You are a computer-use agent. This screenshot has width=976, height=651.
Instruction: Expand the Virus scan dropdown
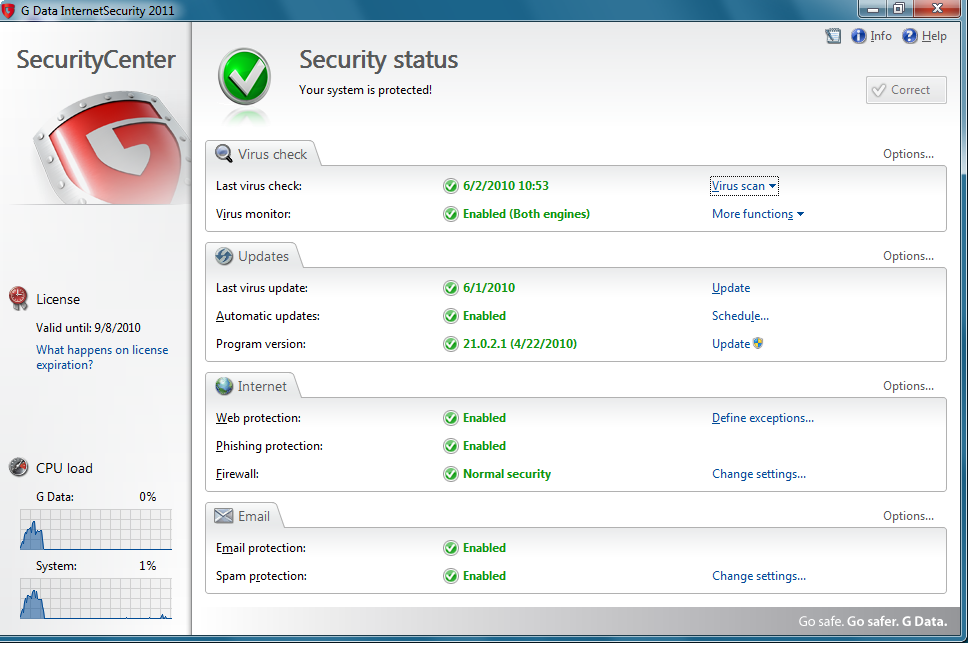click(744, 186)
